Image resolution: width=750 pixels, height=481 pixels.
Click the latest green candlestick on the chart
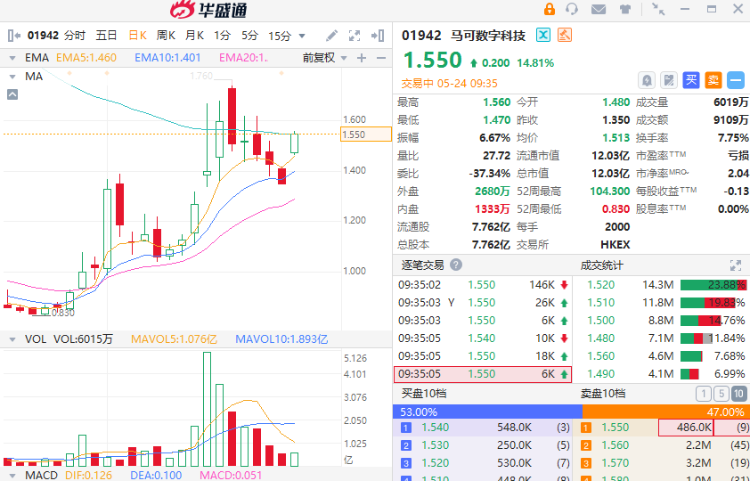pyautogui.click(x=294, y=143)
